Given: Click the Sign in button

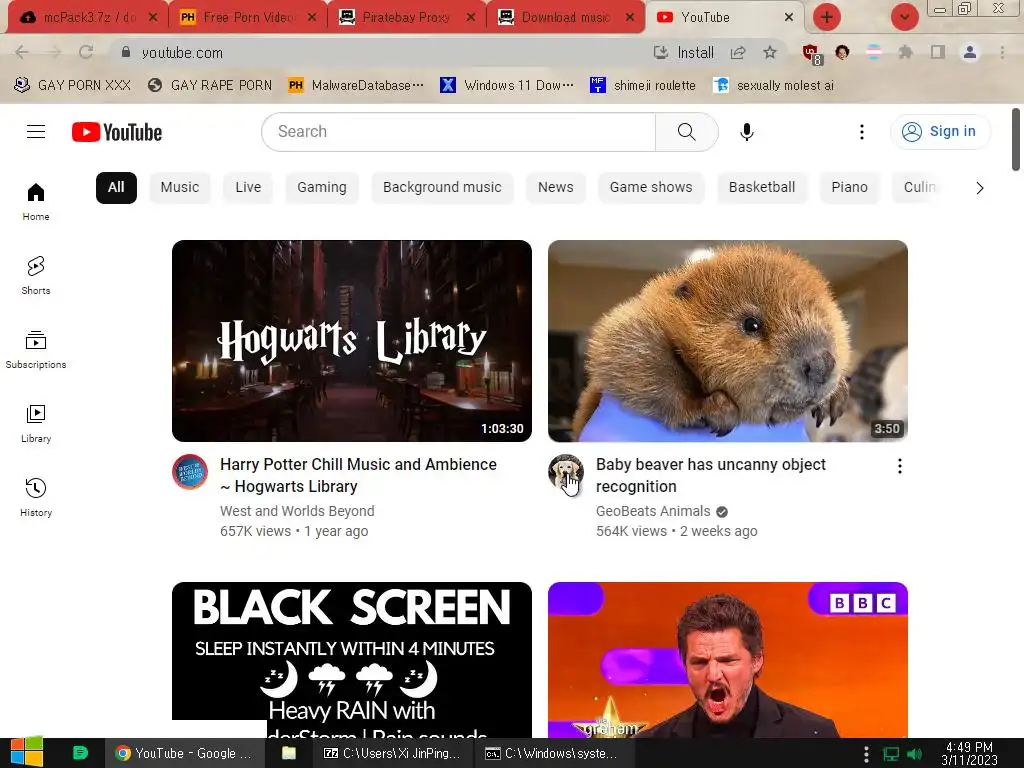Looking at the screenshot, I should click(x=940, y=131).
